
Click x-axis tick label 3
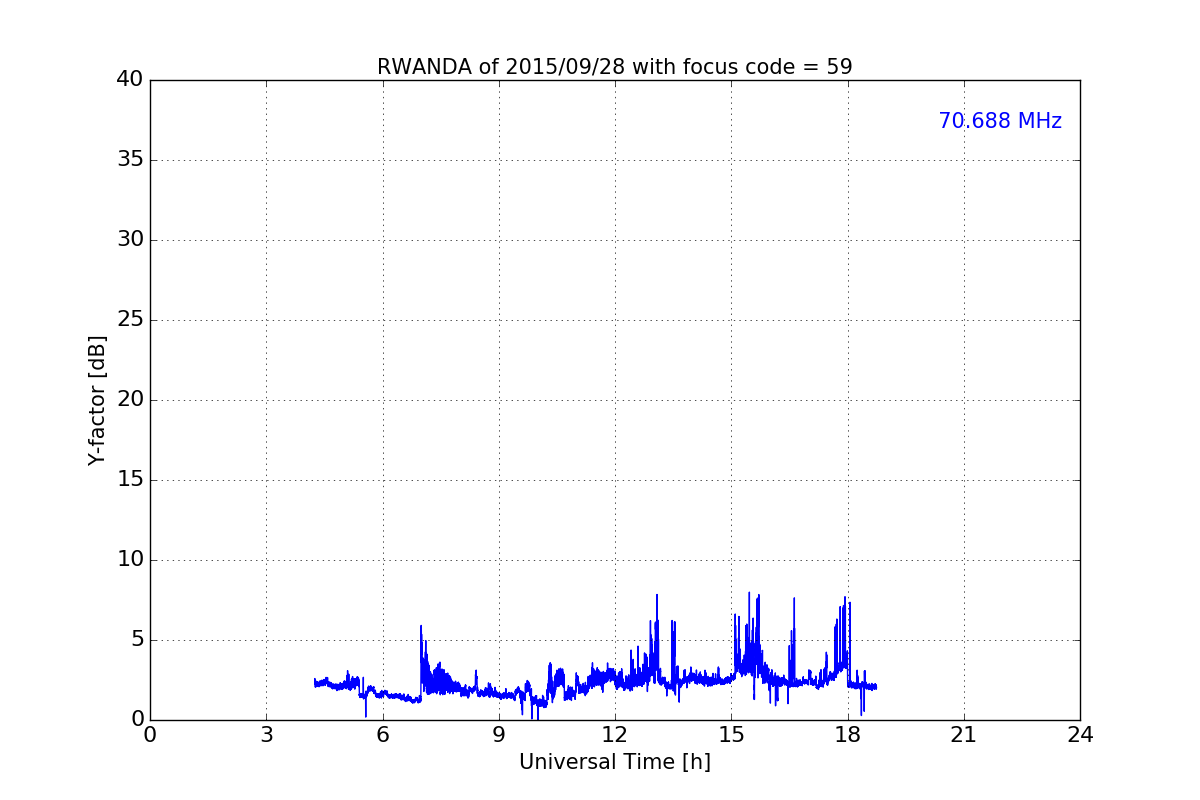click(266, 735)
